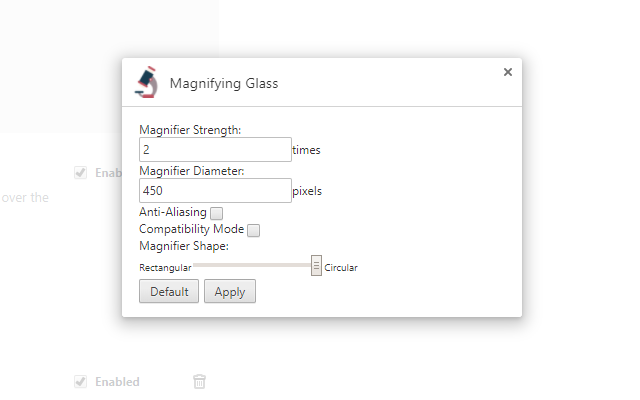Click the Anti-Aliasing label text
Viewport: 640px width, 400px height.
point(173,212)
